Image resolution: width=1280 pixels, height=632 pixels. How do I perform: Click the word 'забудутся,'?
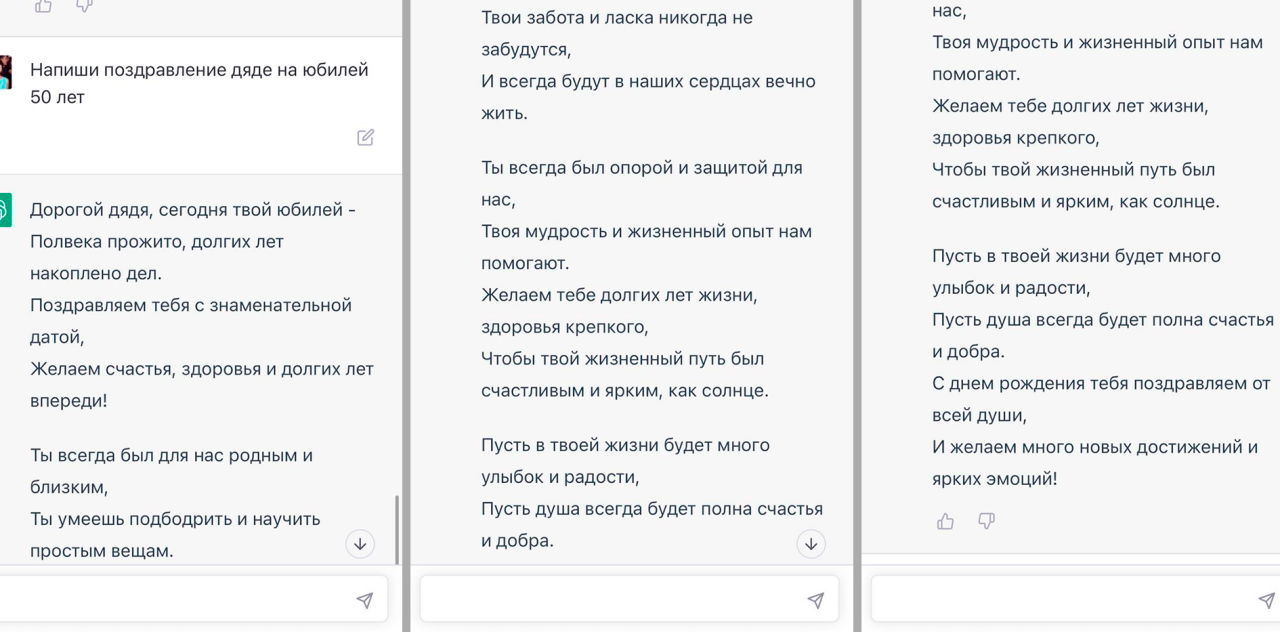tap(526, 50)
